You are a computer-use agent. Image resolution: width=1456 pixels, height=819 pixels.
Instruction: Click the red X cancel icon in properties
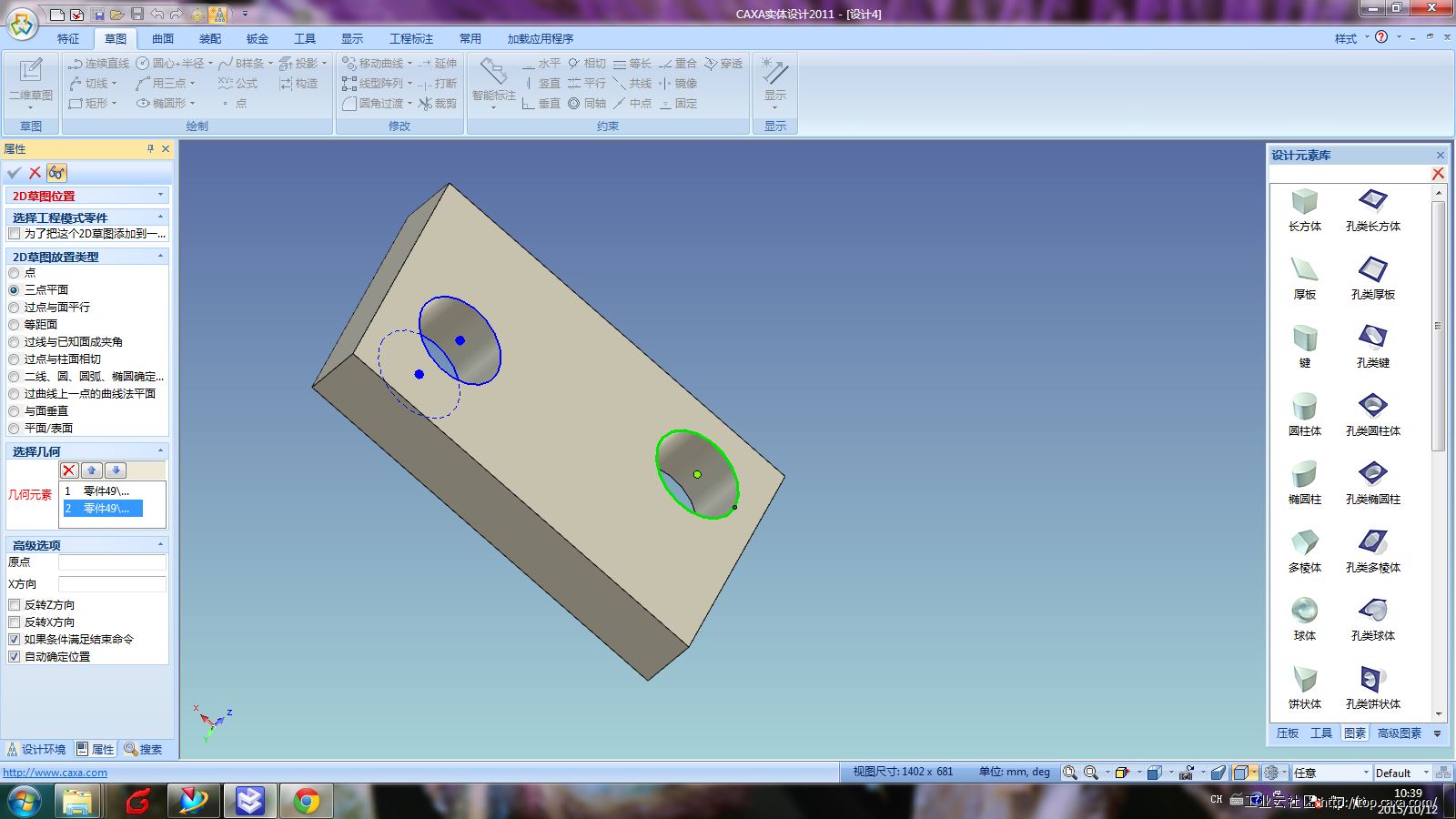click(35, 173)
